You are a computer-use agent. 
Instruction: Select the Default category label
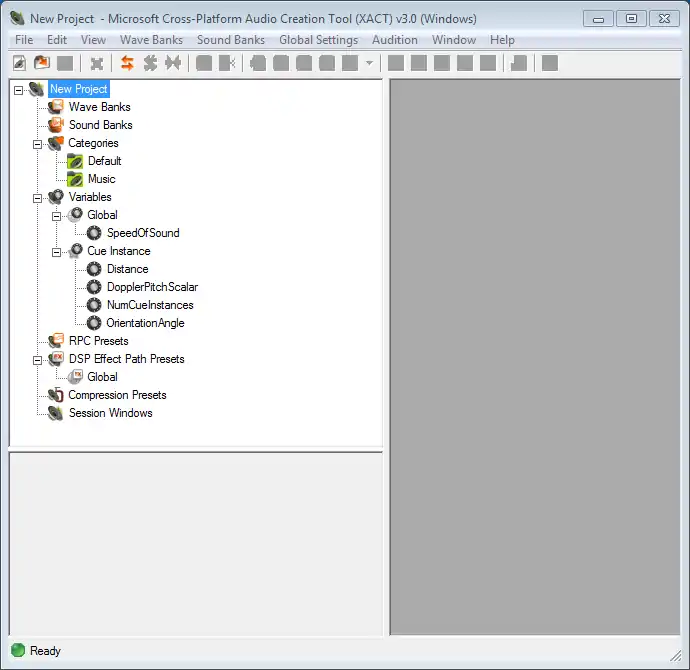point(104,161)
